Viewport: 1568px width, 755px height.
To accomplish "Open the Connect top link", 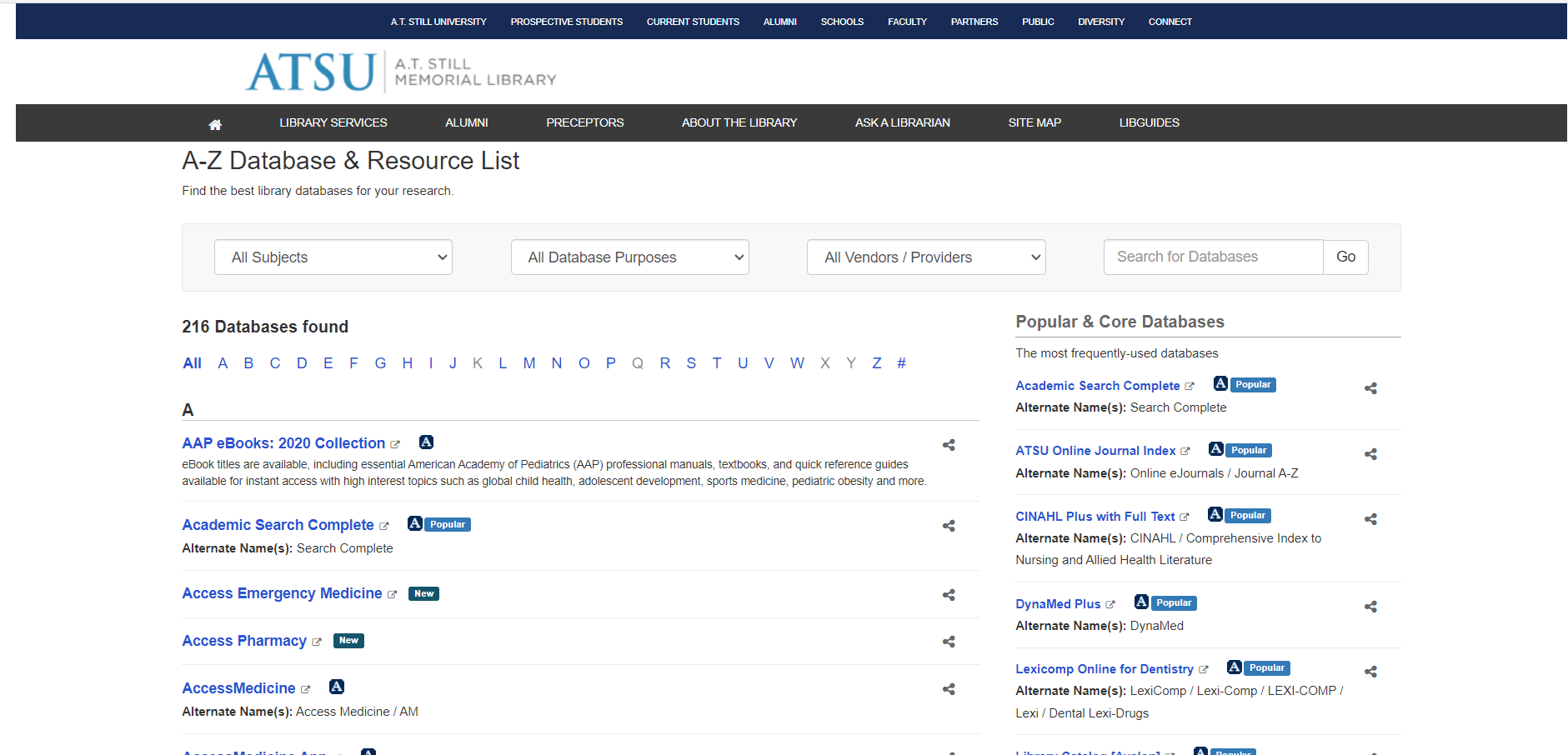I will (x=1170, y=22).
